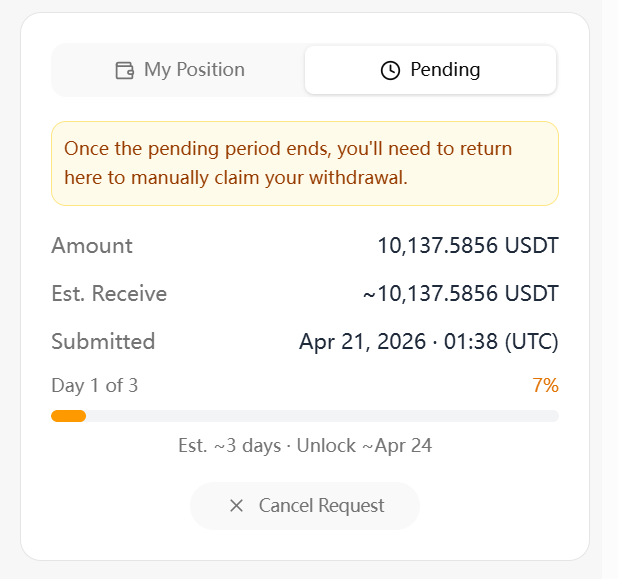This screenshot has width=618, height=579.
Task: Click the yellow manual claim withdrawal notice
Action: point(304,163)
